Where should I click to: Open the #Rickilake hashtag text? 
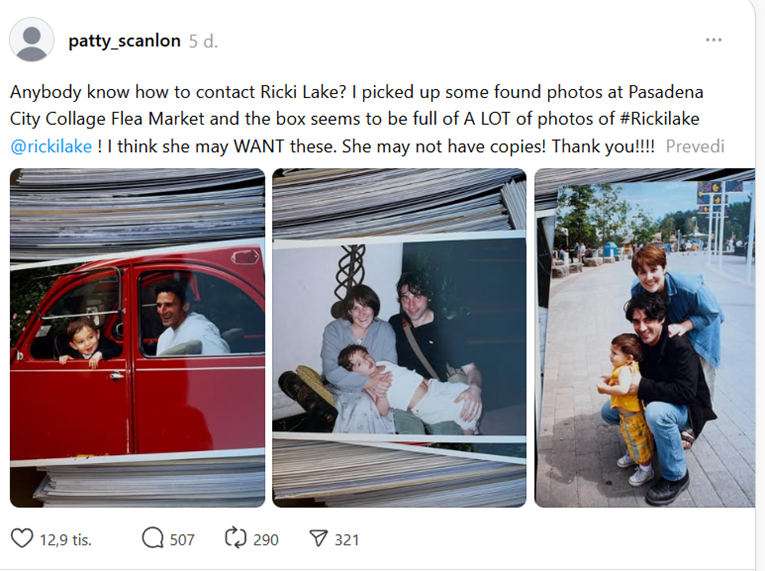(x=660, y=119)
